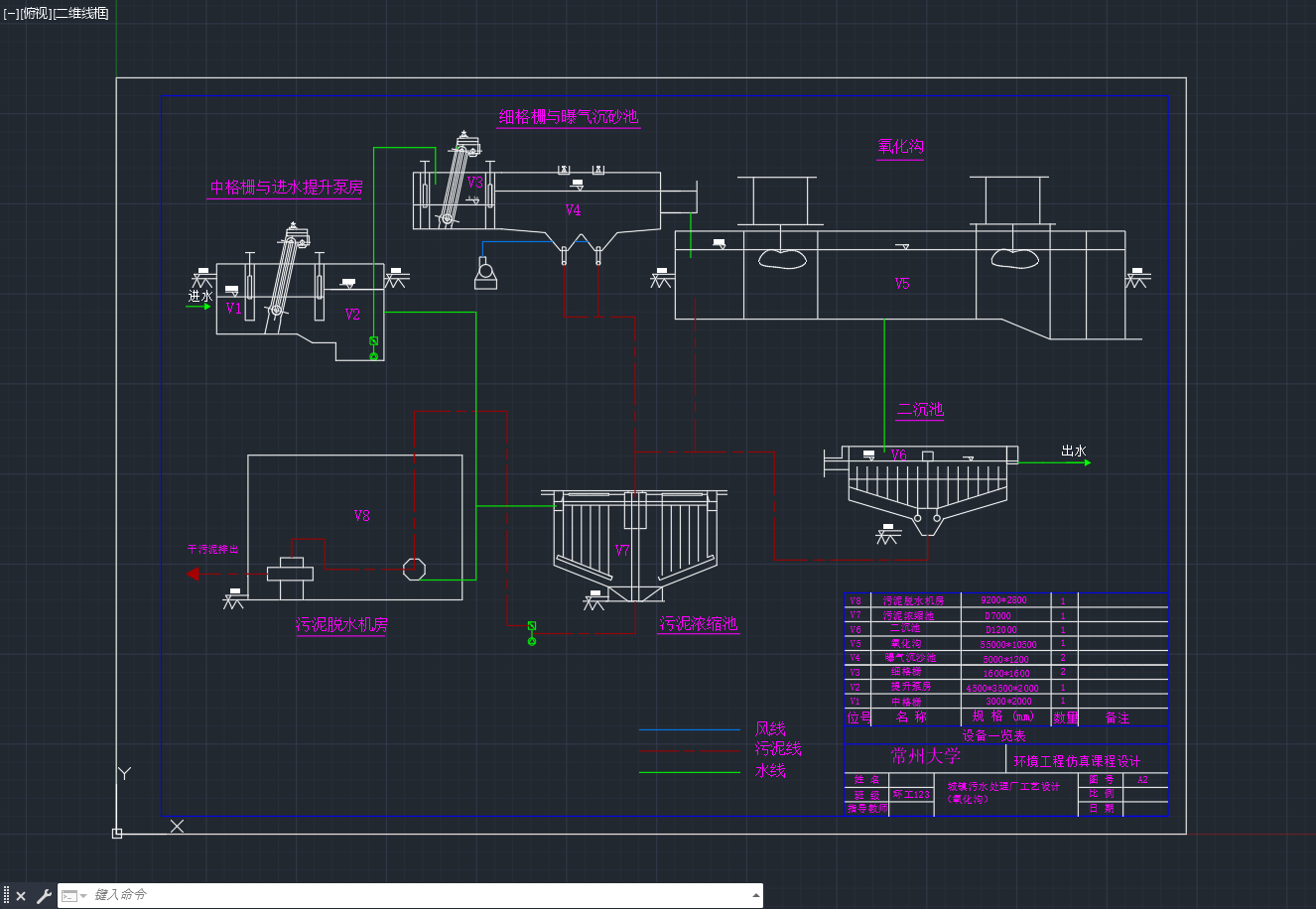Select the 4500*3500*2000 specification cell
This screenshot has height=909, width=1316.
1002,688
